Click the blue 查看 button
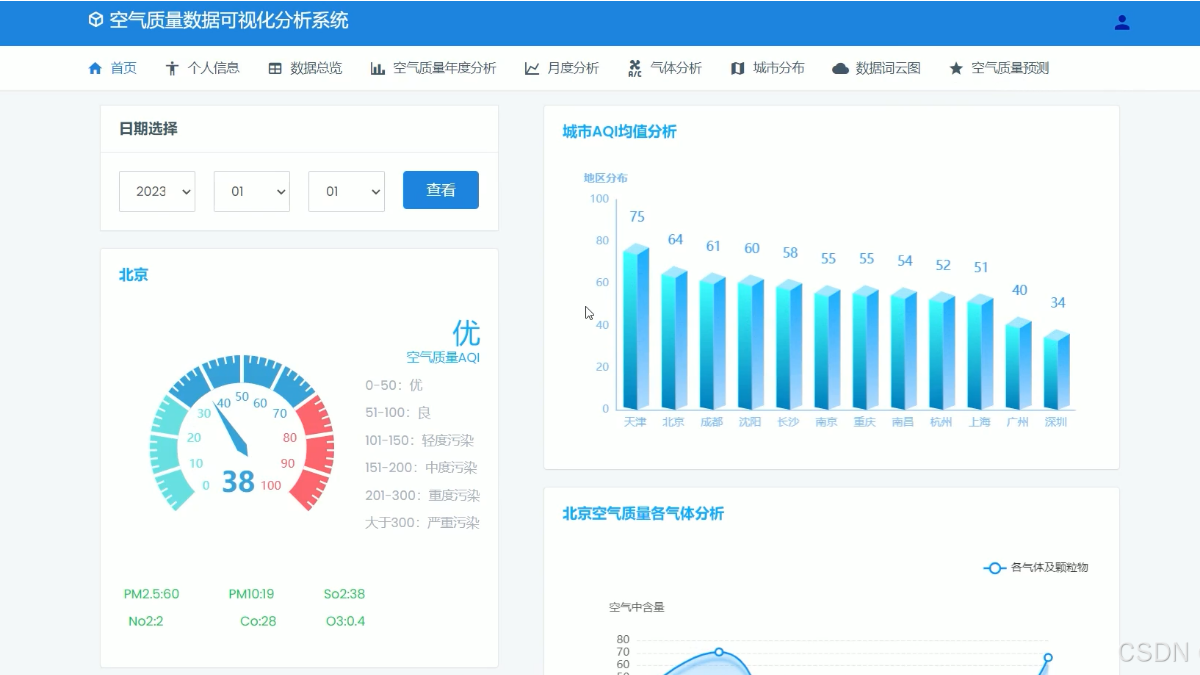 pos(441,189)
